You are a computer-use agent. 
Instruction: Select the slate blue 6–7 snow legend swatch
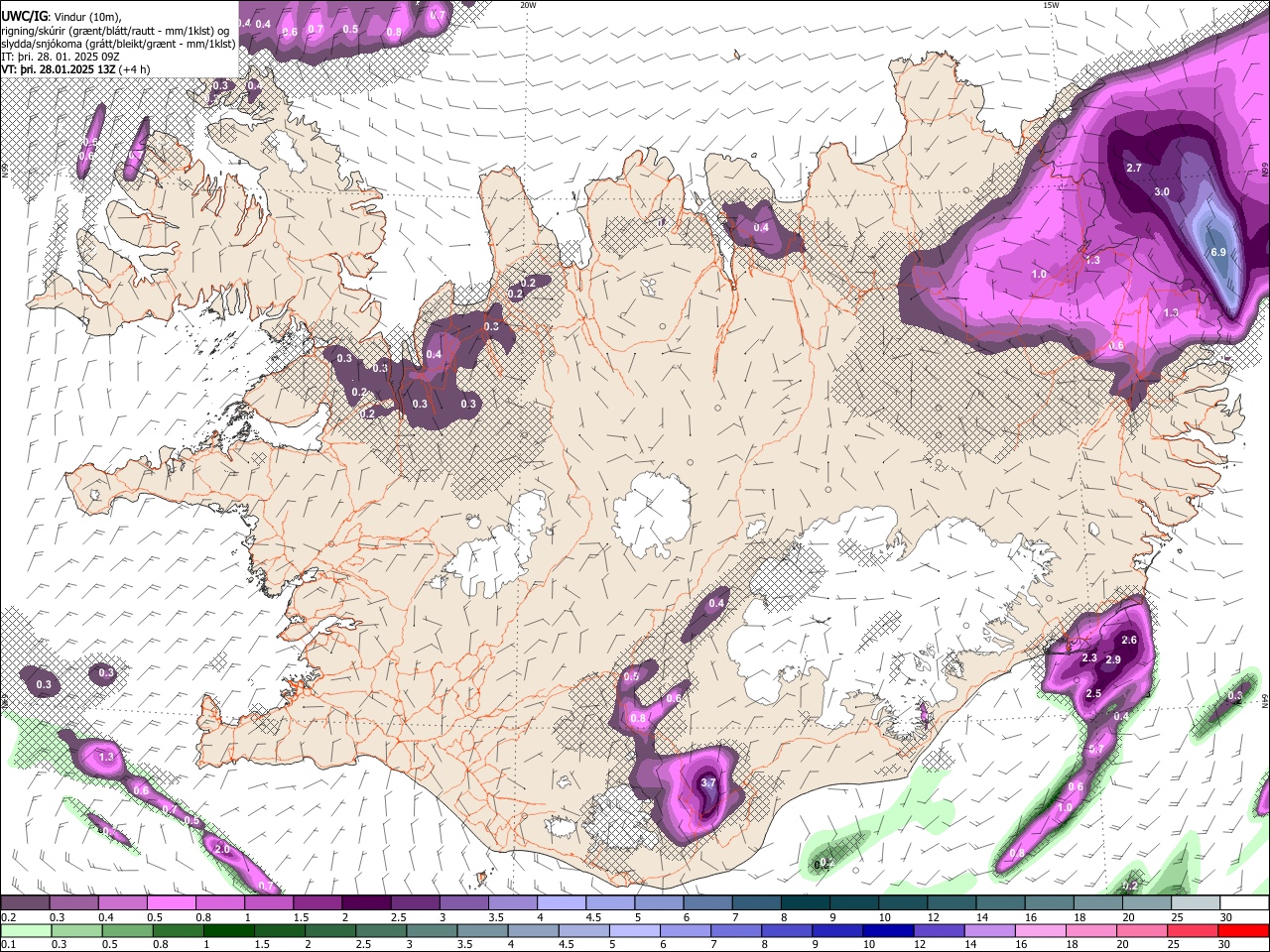[x=707, y=903]
